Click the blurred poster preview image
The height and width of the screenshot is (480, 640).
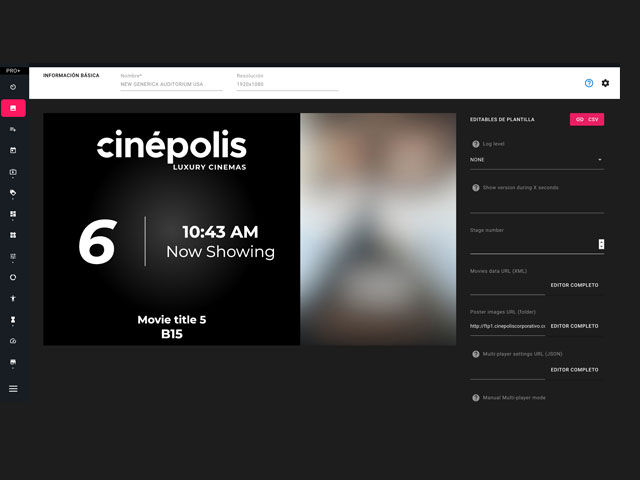tap(378, 229)
